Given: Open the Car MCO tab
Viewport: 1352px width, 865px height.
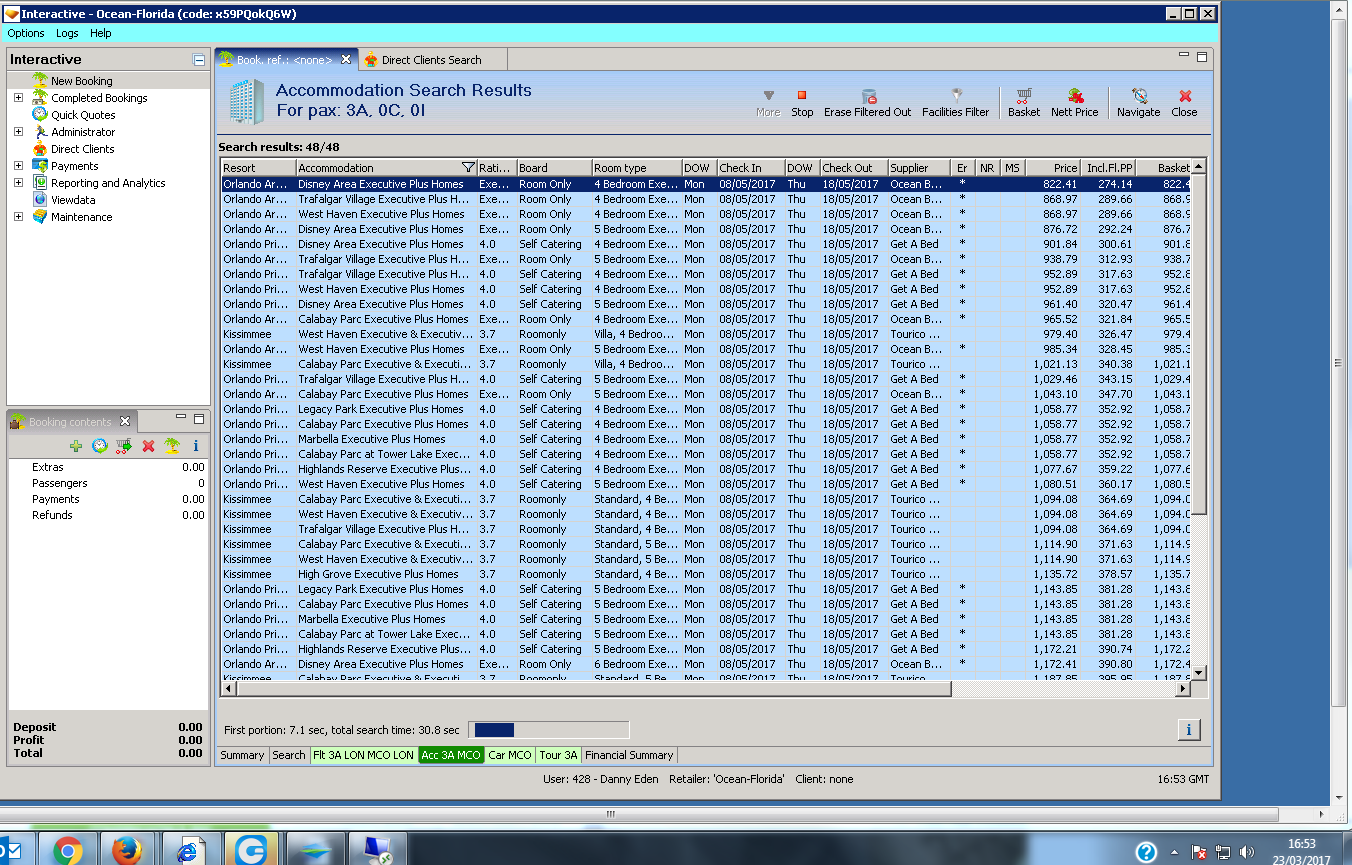Looking at the screenshot, I should pyautogui.click(x=510, y=755).
